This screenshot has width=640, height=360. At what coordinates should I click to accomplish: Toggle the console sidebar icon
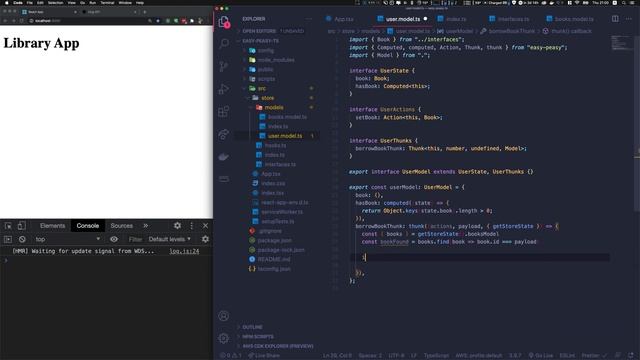[8, 239]
